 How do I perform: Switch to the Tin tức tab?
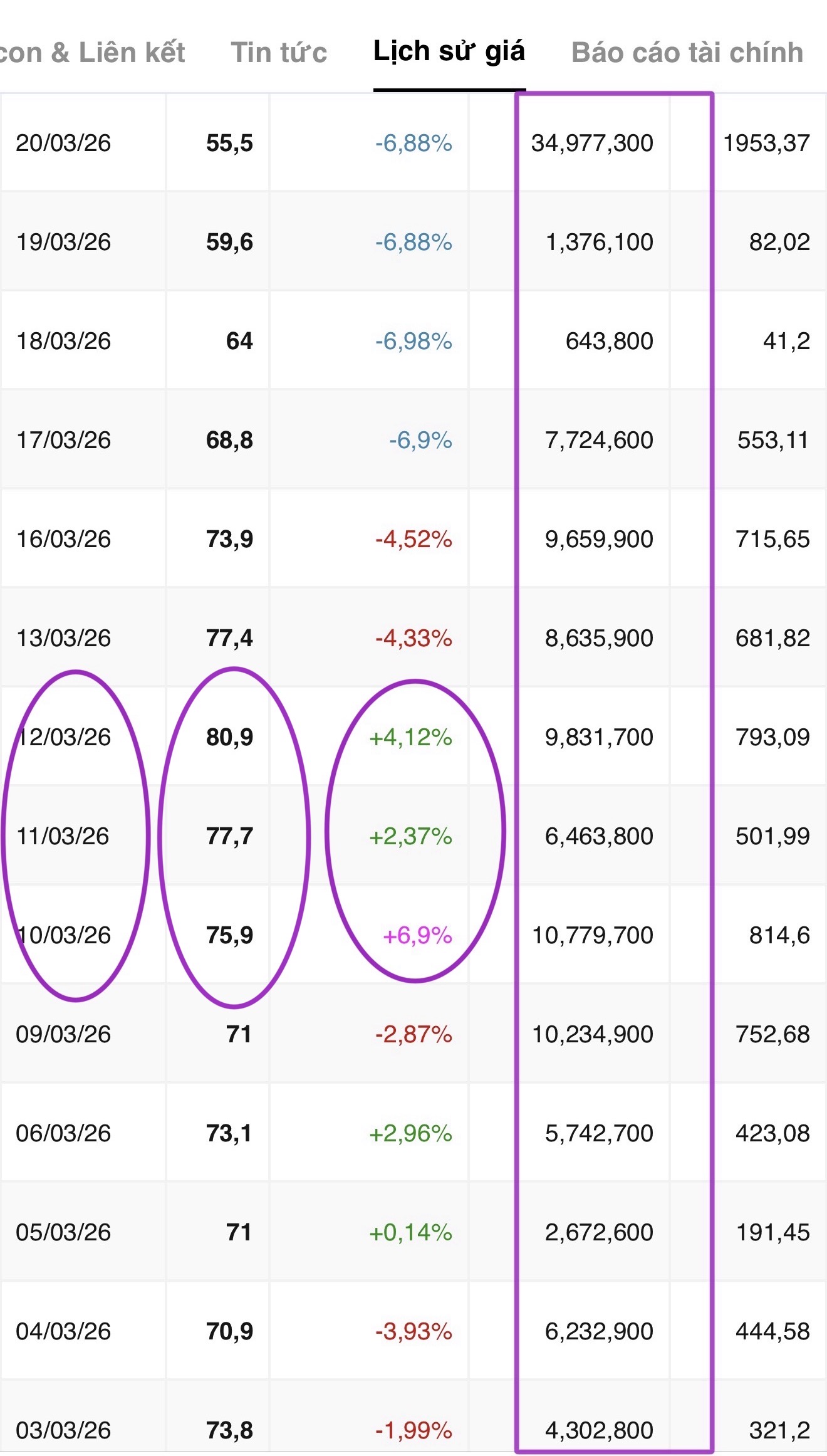[279, 53]
